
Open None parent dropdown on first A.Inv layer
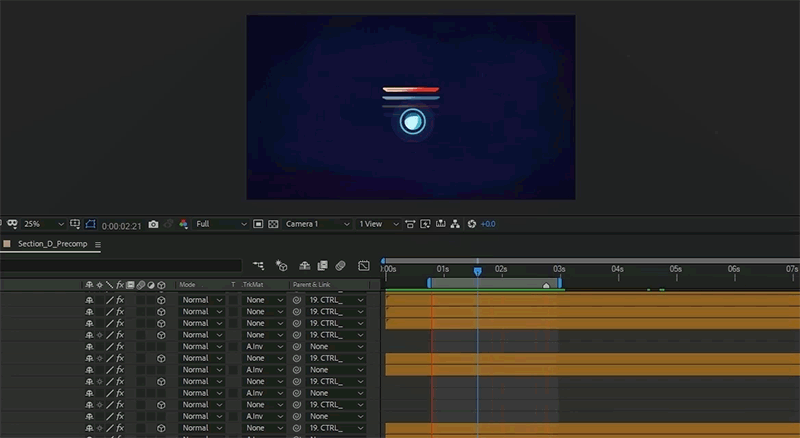tap(336, 347)
